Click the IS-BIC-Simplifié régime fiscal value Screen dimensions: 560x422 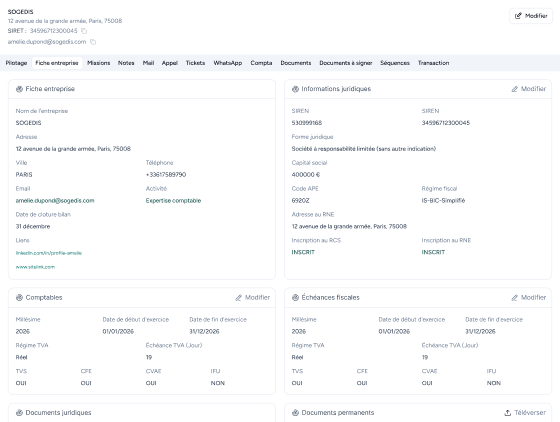tap(443, 201)
